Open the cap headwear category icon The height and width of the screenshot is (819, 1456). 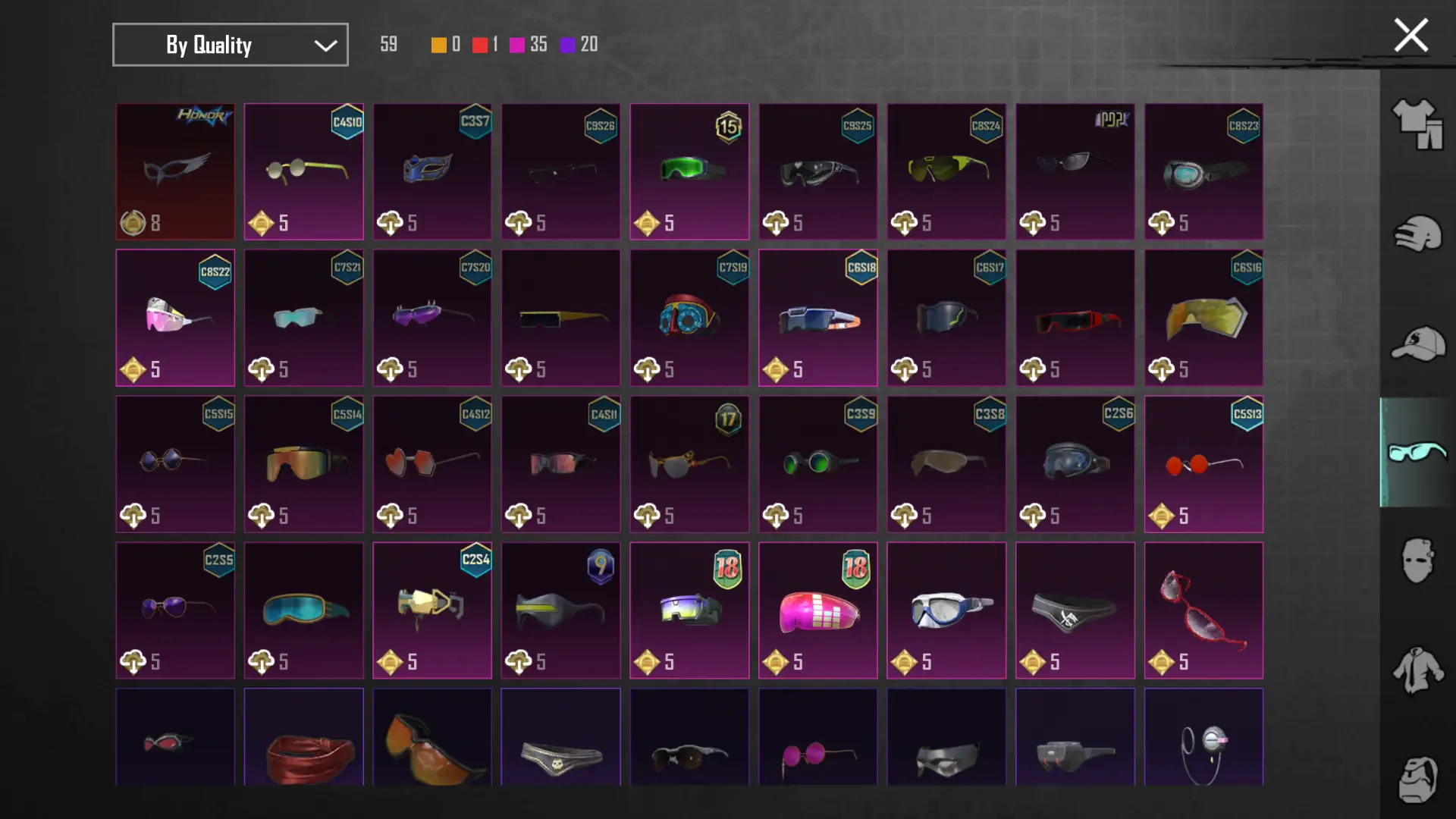pos(1417,344)
